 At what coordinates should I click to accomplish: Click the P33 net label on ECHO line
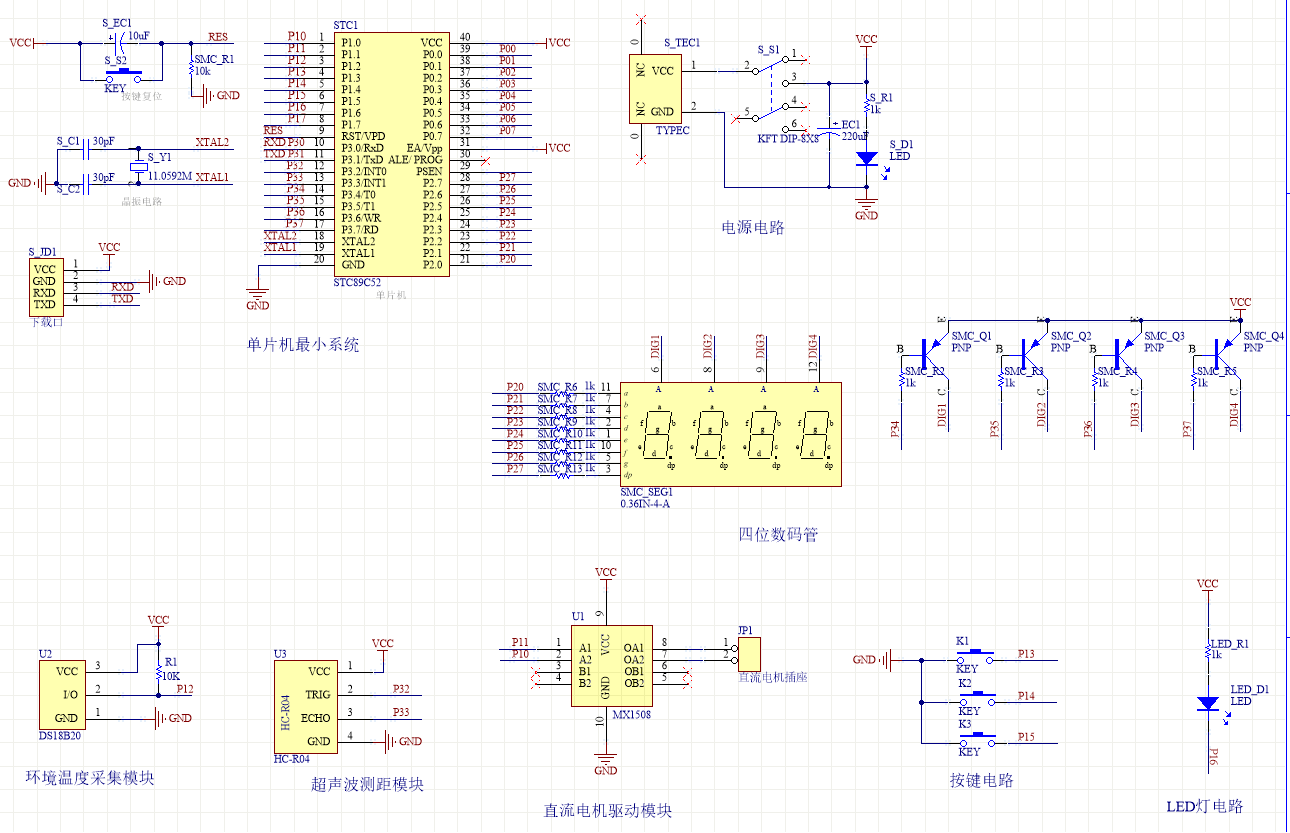(x=401, y=712)
